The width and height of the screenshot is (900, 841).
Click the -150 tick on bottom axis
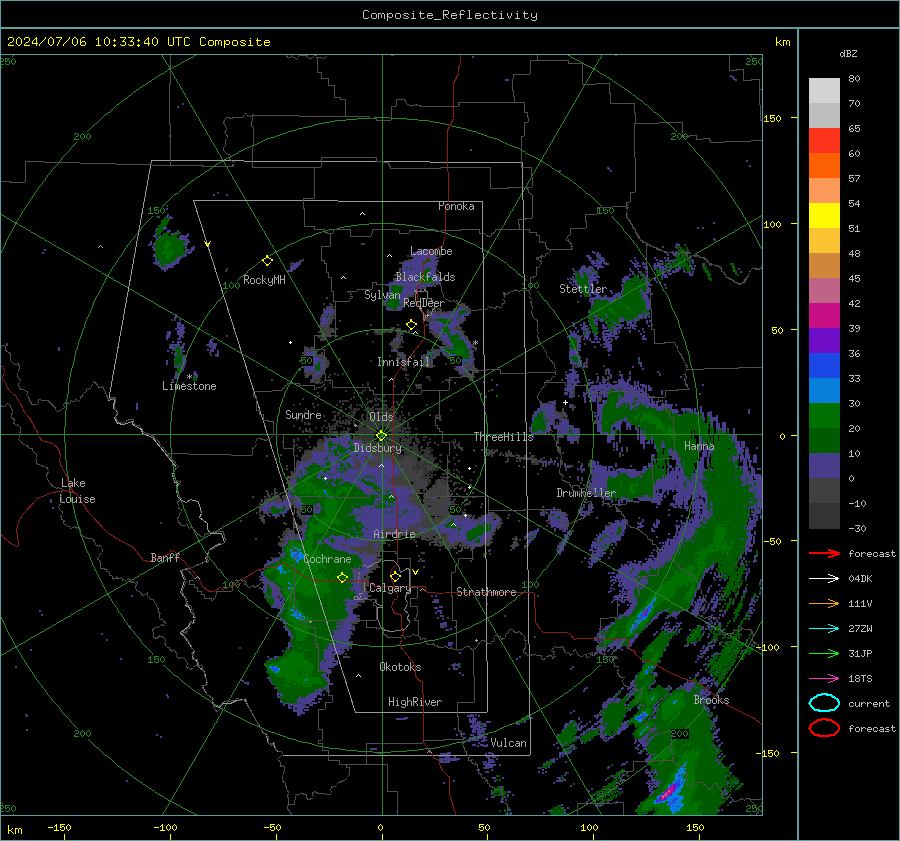[59, 828]
